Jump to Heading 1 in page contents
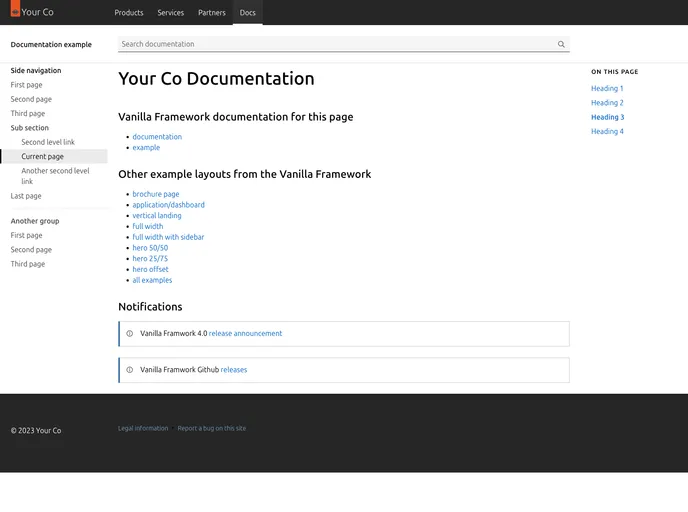The height and width of the screenshot is (512, 688). pyautogui.click(x=607, y=89)
